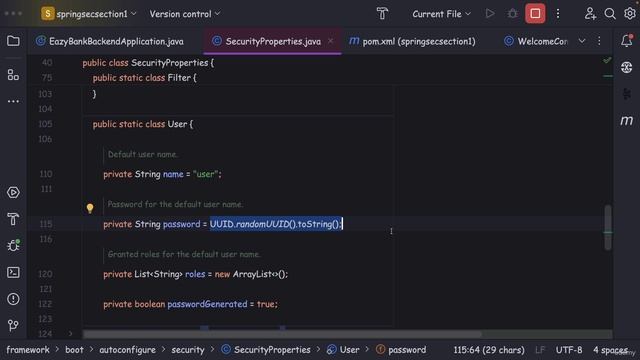Change line separator LF in status bar
640x360 pixels.
(x=540, y=350)
